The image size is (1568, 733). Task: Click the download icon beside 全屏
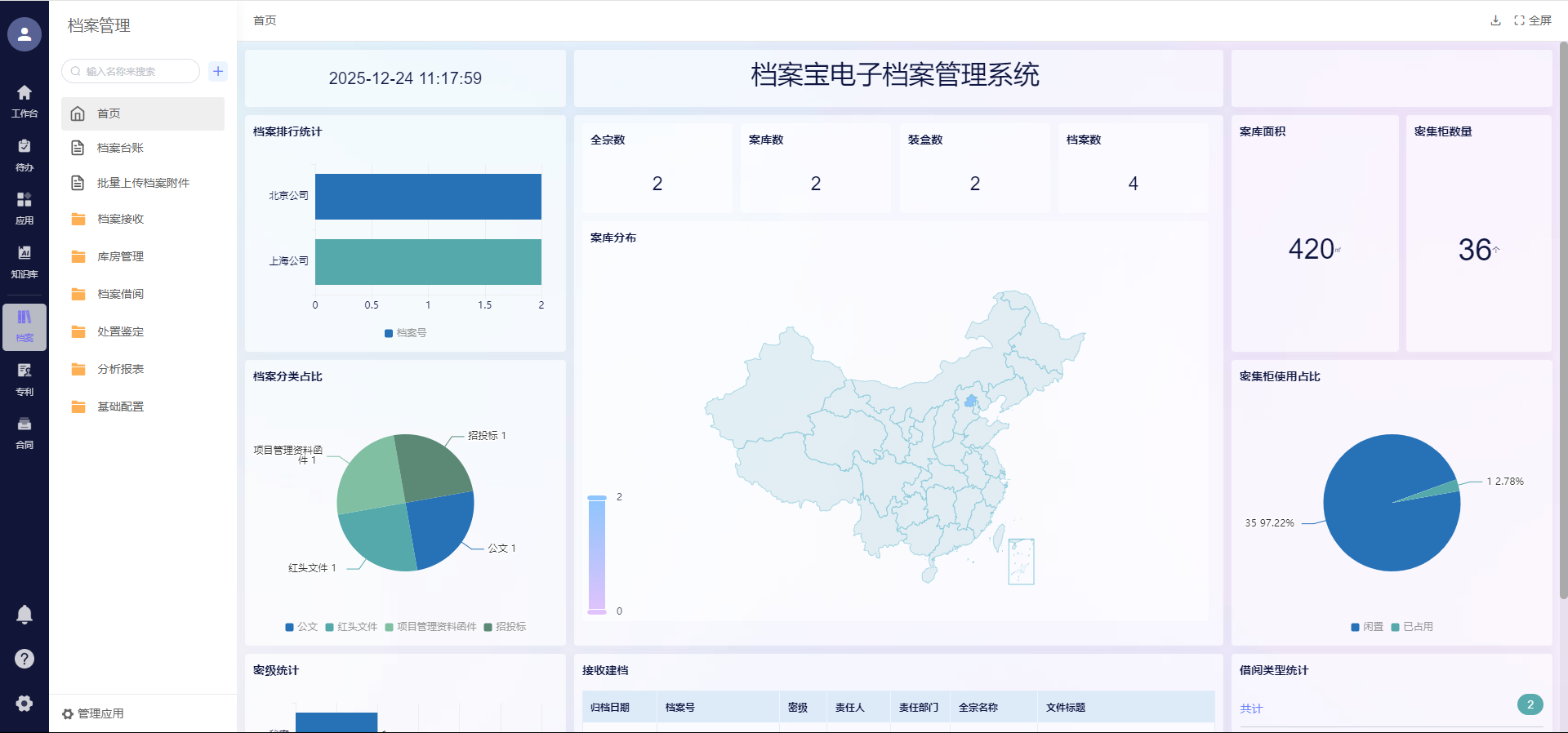(1495, 20)
